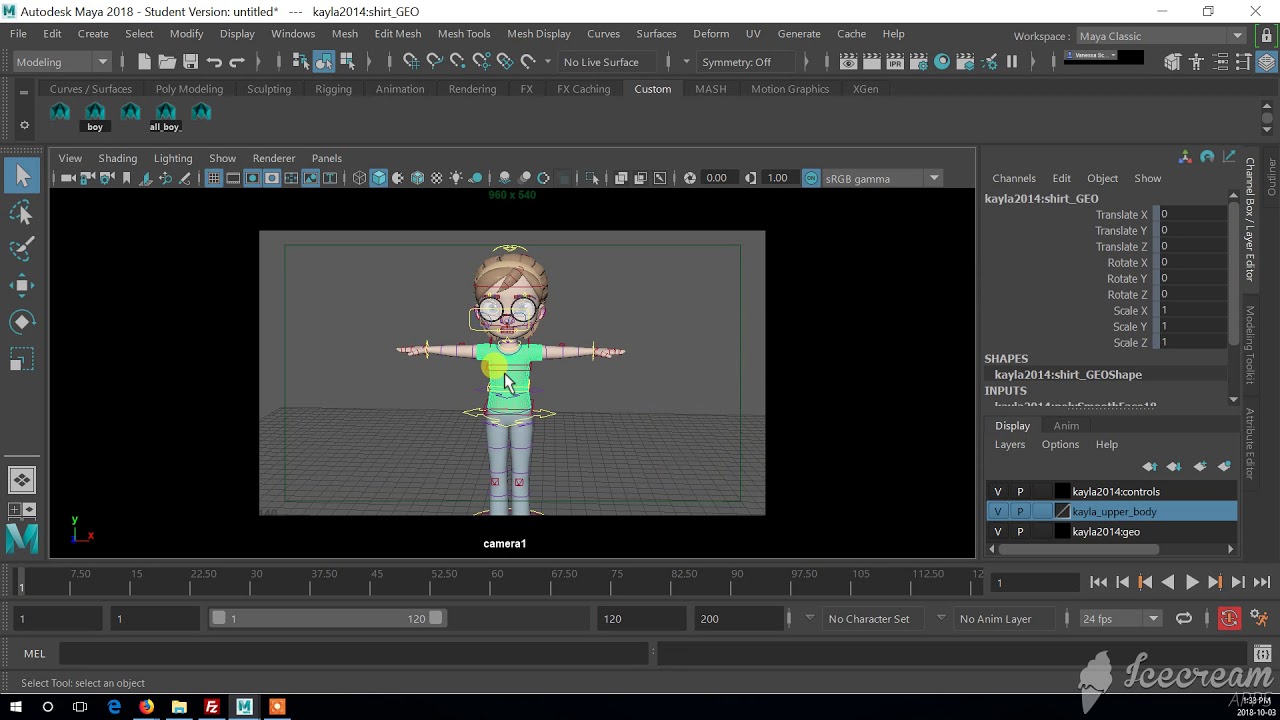
Task: Open Hypershade from the status line
Action: pos(942,62)
